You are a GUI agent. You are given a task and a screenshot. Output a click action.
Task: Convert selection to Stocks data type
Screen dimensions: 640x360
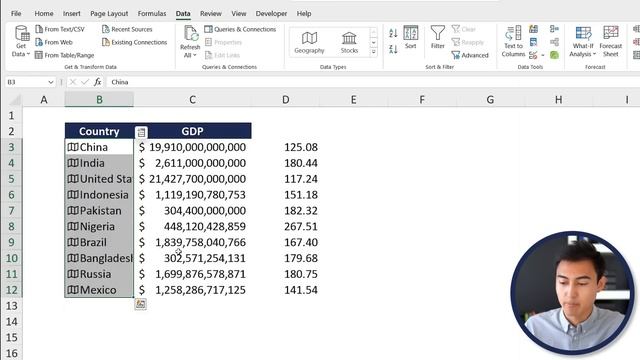click(349, 42)
